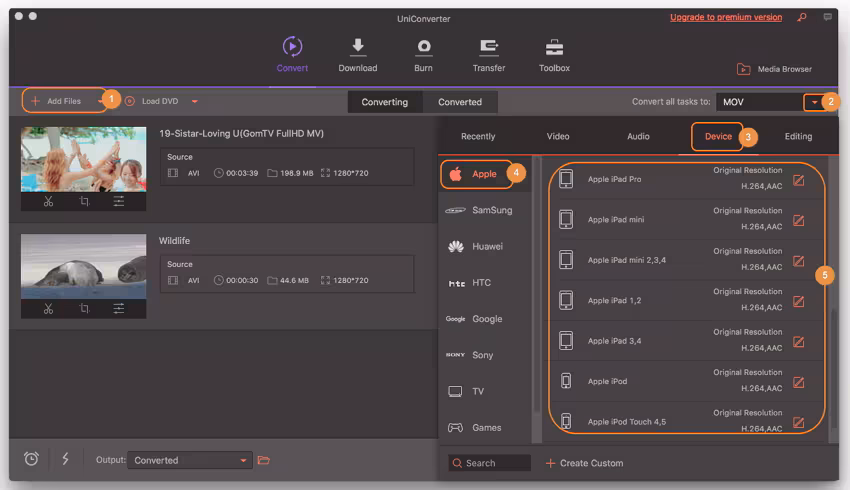The image size is (850, 490).
Task: Switch to the Converted tab
Action: click(460, 102)
